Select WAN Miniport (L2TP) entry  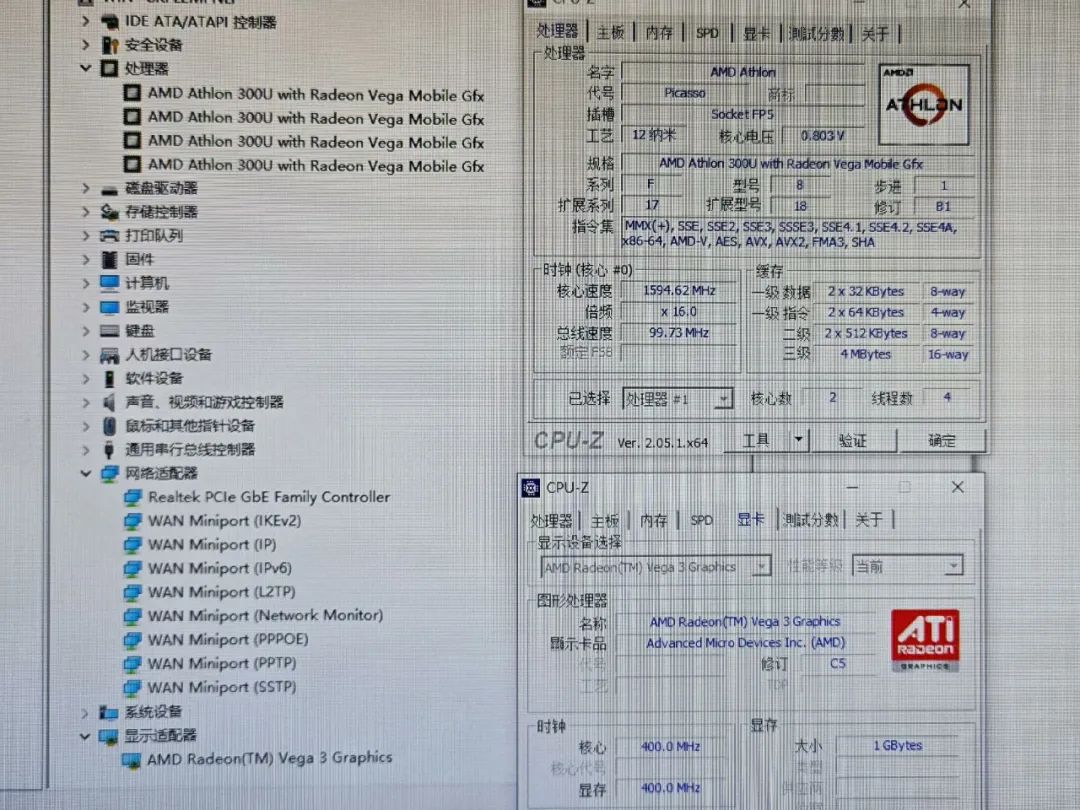click(222, 592)
